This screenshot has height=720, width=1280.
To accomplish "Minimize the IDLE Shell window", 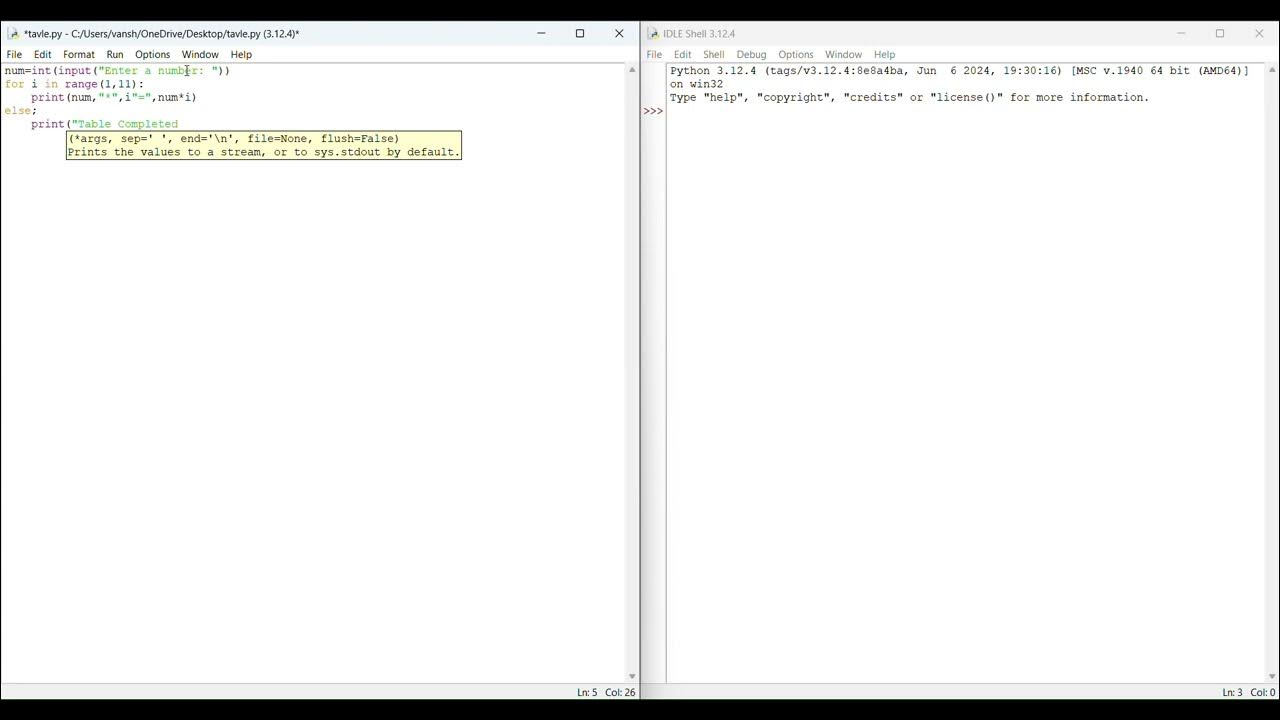I will point(1181,33).
